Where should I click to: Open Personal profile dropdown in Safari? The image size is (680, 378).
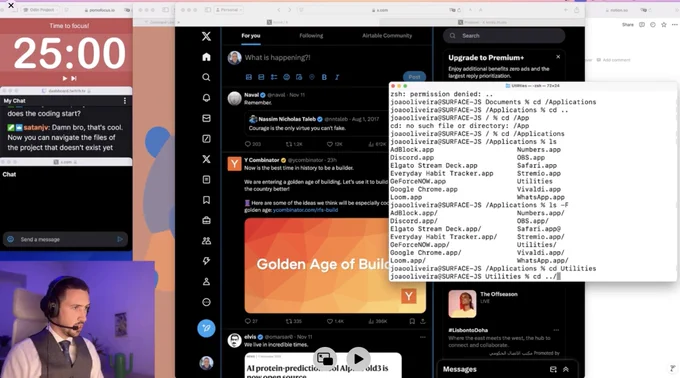point(229,10)
